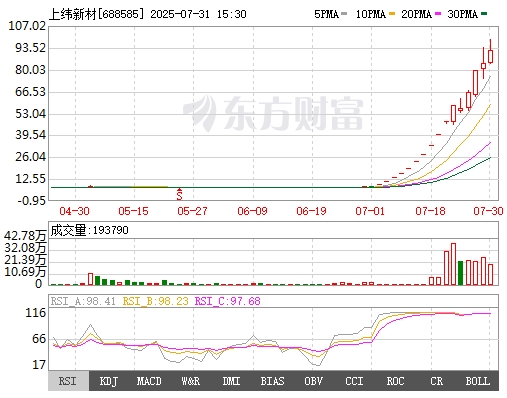507x398 pixels.
Task: Click the 05-27 date axis label
Action: click(x=192, y=211)
